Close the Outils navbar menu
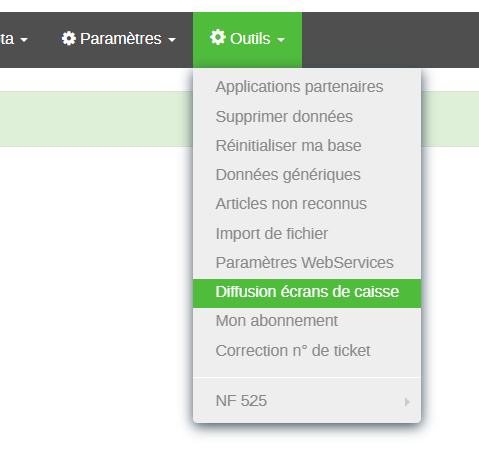Viewport: 479px width, 467px height. point(247,39)
